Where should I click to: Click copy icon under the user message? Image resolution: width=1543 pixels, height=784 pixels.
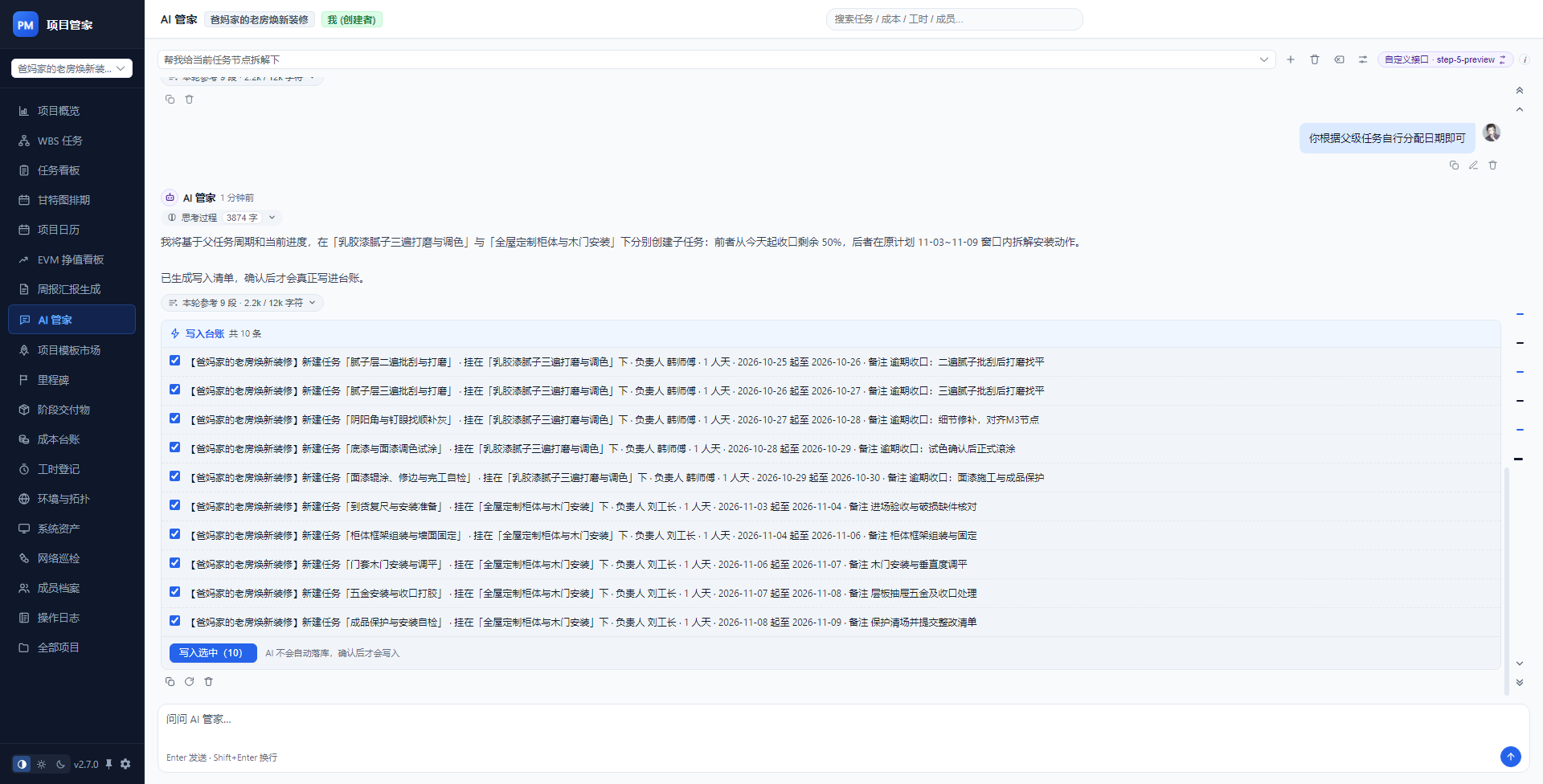point(1454,165)
